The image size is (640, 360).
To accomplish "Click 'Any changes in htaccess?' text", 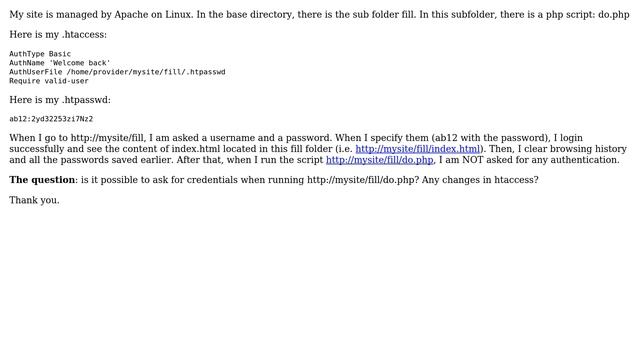I will coord(480,180).
